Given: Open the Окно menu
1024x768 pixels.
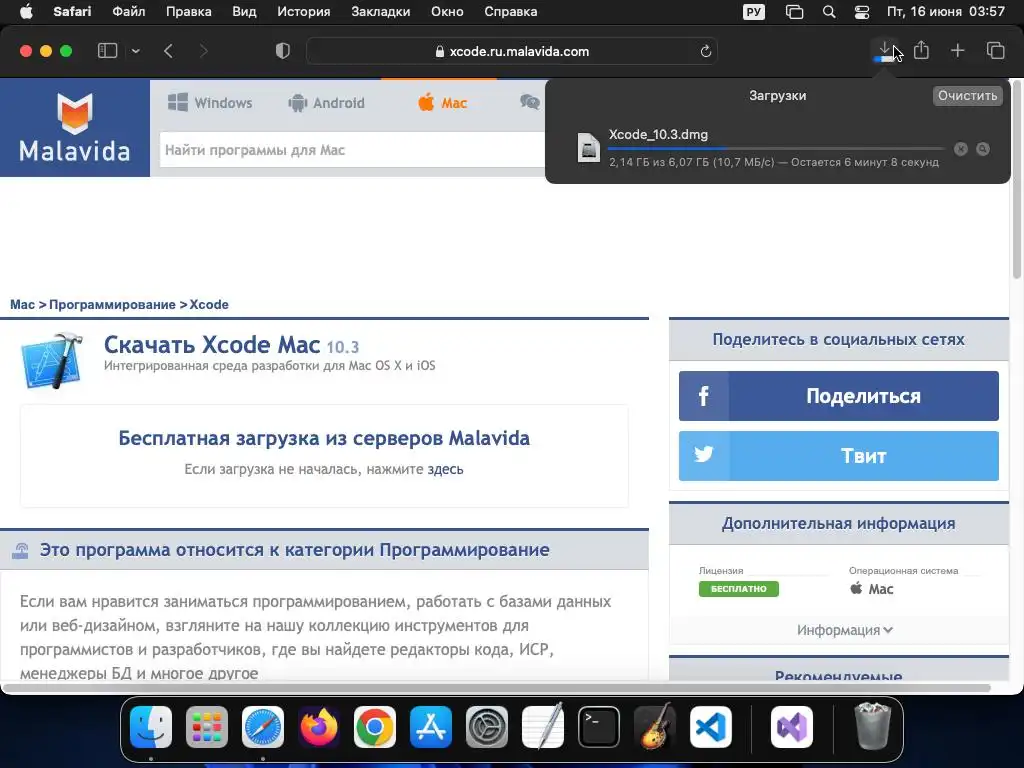Looking at the screenshot, I should [447, 12].
